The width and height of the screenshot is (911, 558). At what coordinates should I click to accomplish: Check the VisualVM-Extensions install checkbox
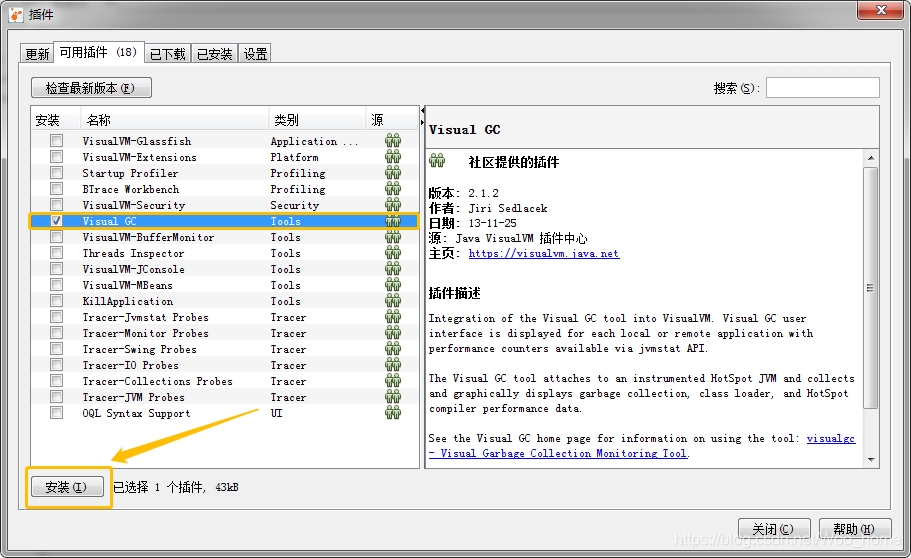pos(56,157)
